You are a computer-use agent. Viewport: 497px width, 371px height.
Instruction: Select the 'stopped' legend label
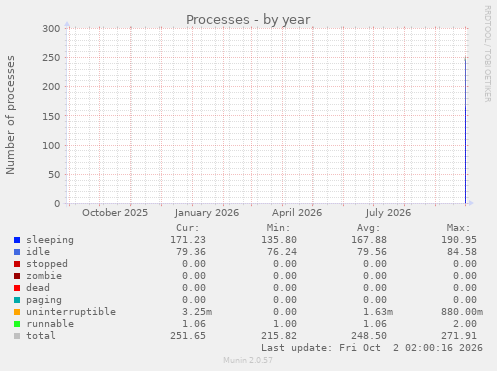pyautogui.click(x=47, y=264)
